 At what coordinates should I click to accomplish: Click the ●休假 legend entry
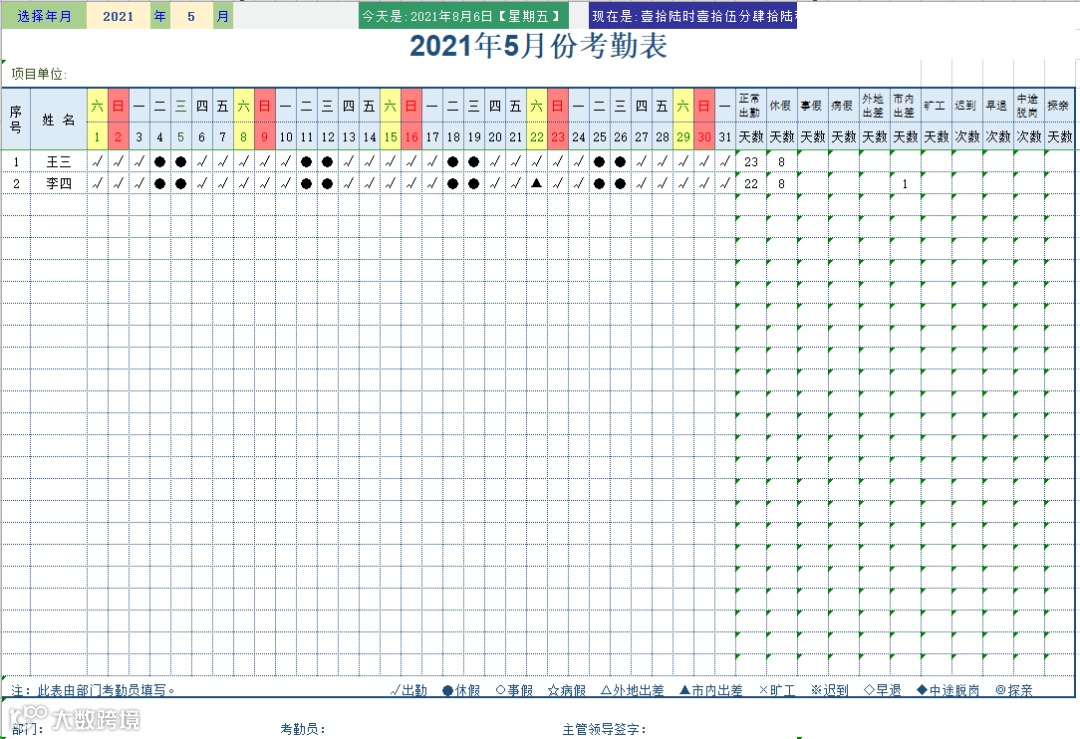[x=461, y=690]
